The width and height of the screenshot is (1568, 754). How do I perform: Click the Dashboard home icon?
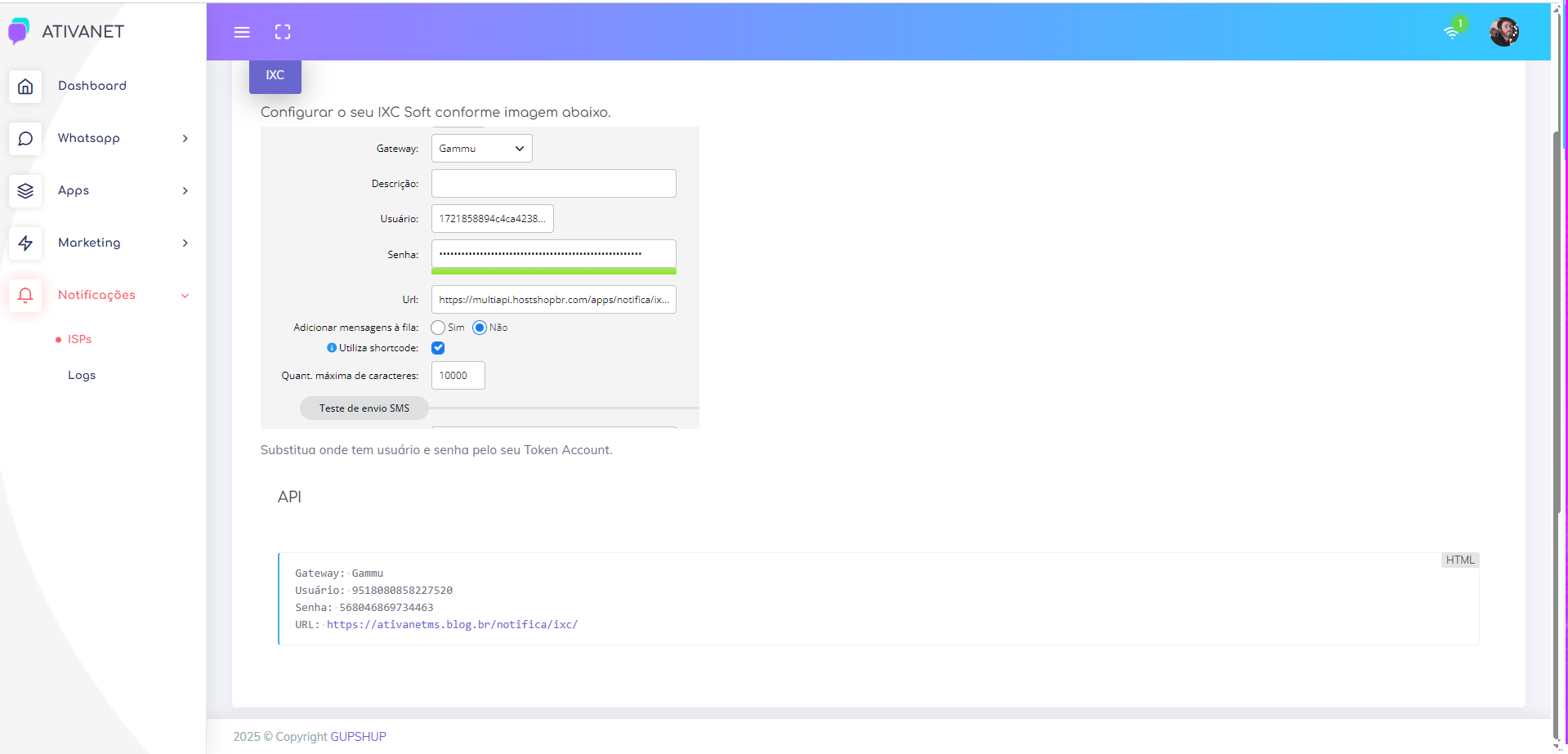(x=25, y=86)
